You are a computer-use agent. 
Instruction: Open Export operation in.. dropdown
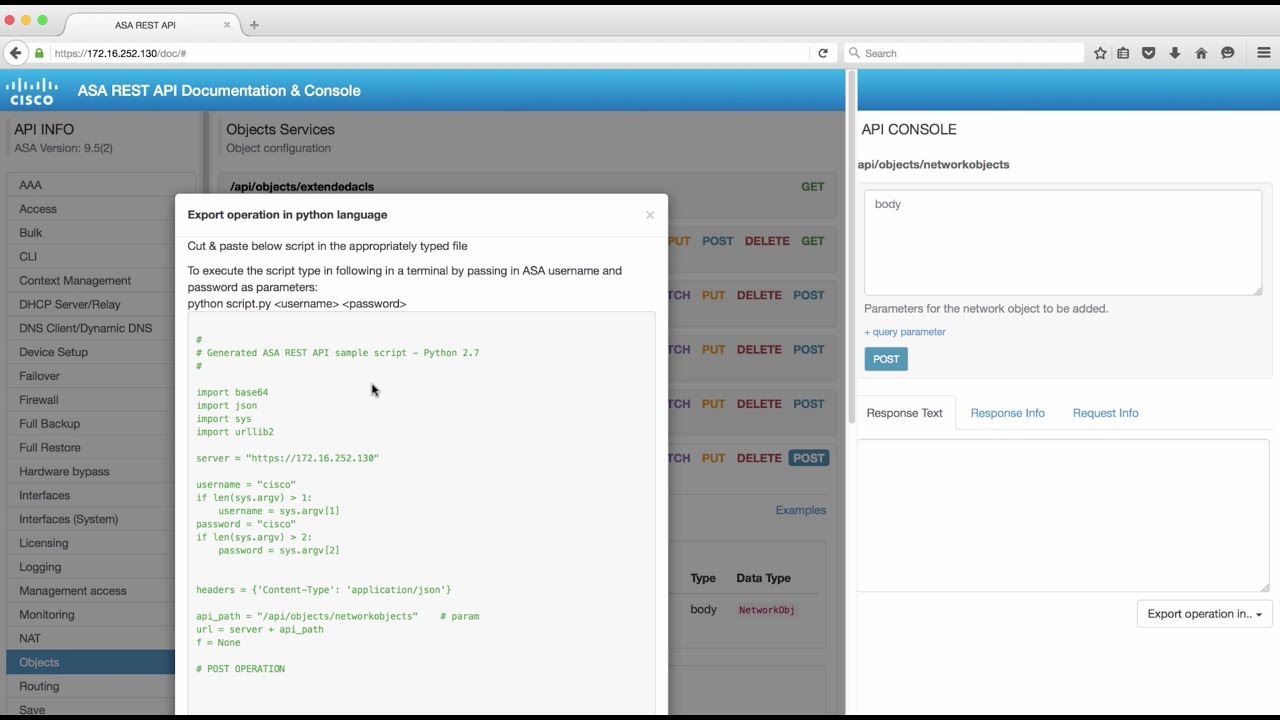click(x=1204, y=614)
